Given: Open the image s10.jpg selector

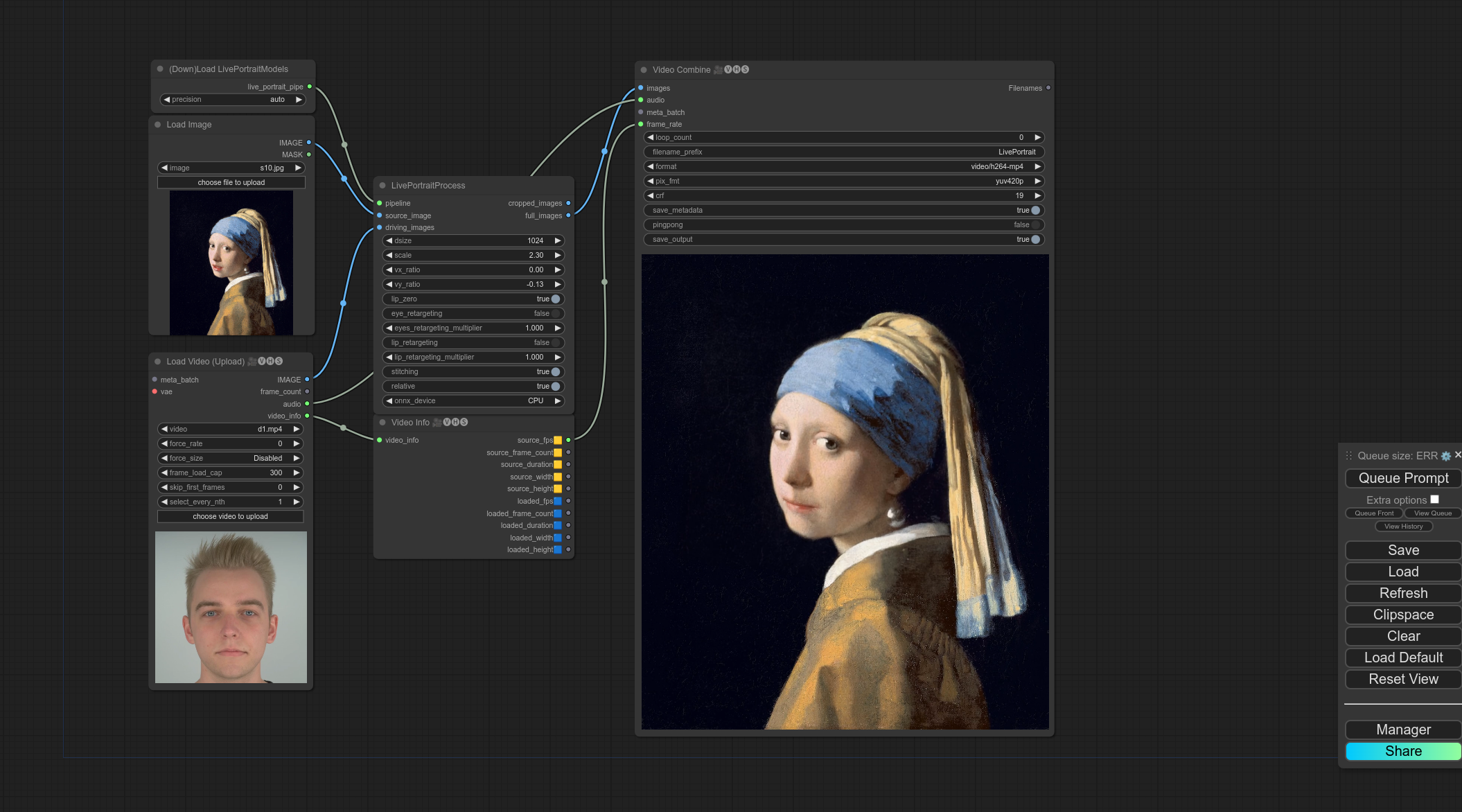Looking at the screenshot, I should click(x=231, y=168).
